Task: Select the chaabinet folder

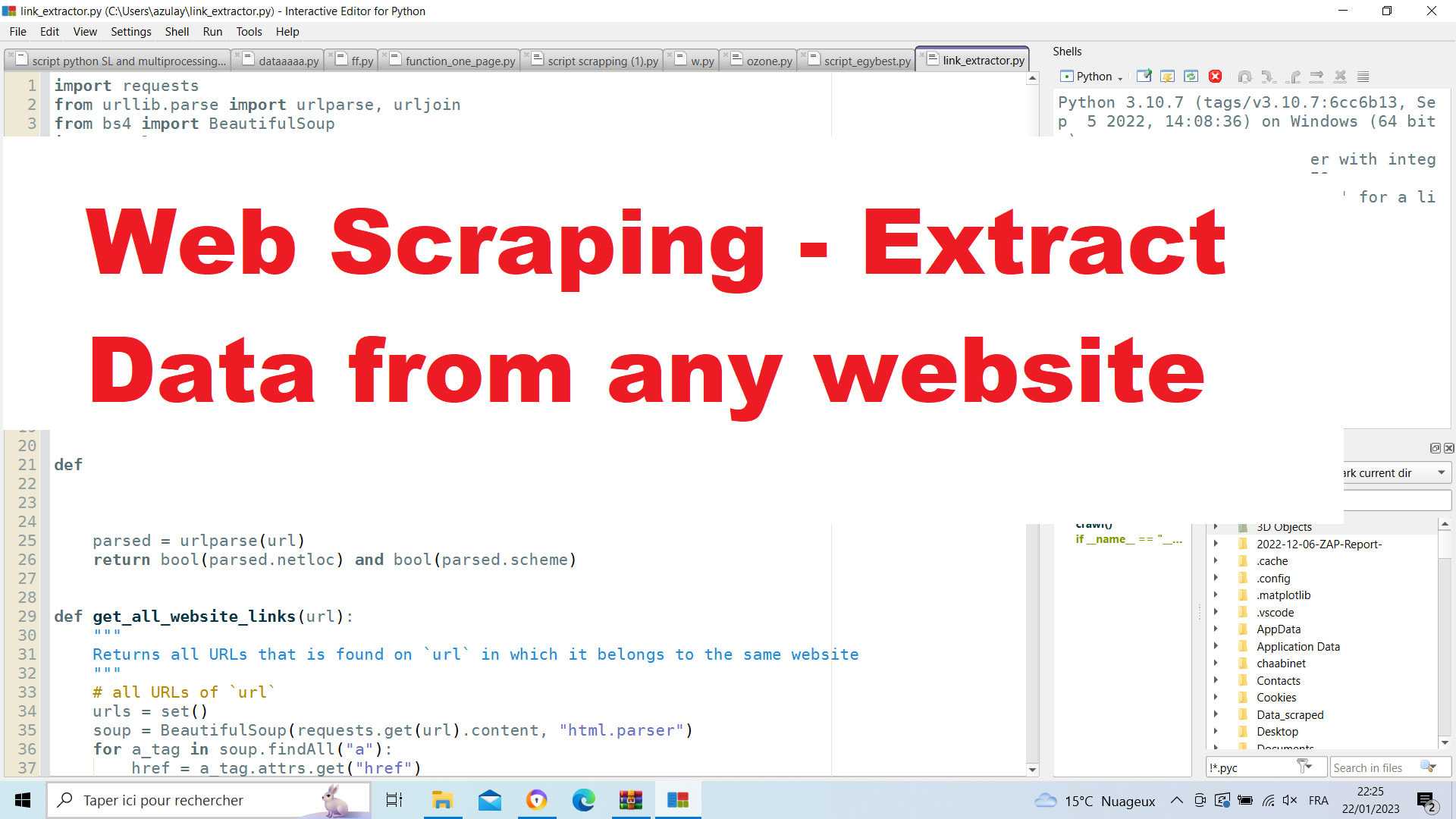Action: [x=1281, y=663]
